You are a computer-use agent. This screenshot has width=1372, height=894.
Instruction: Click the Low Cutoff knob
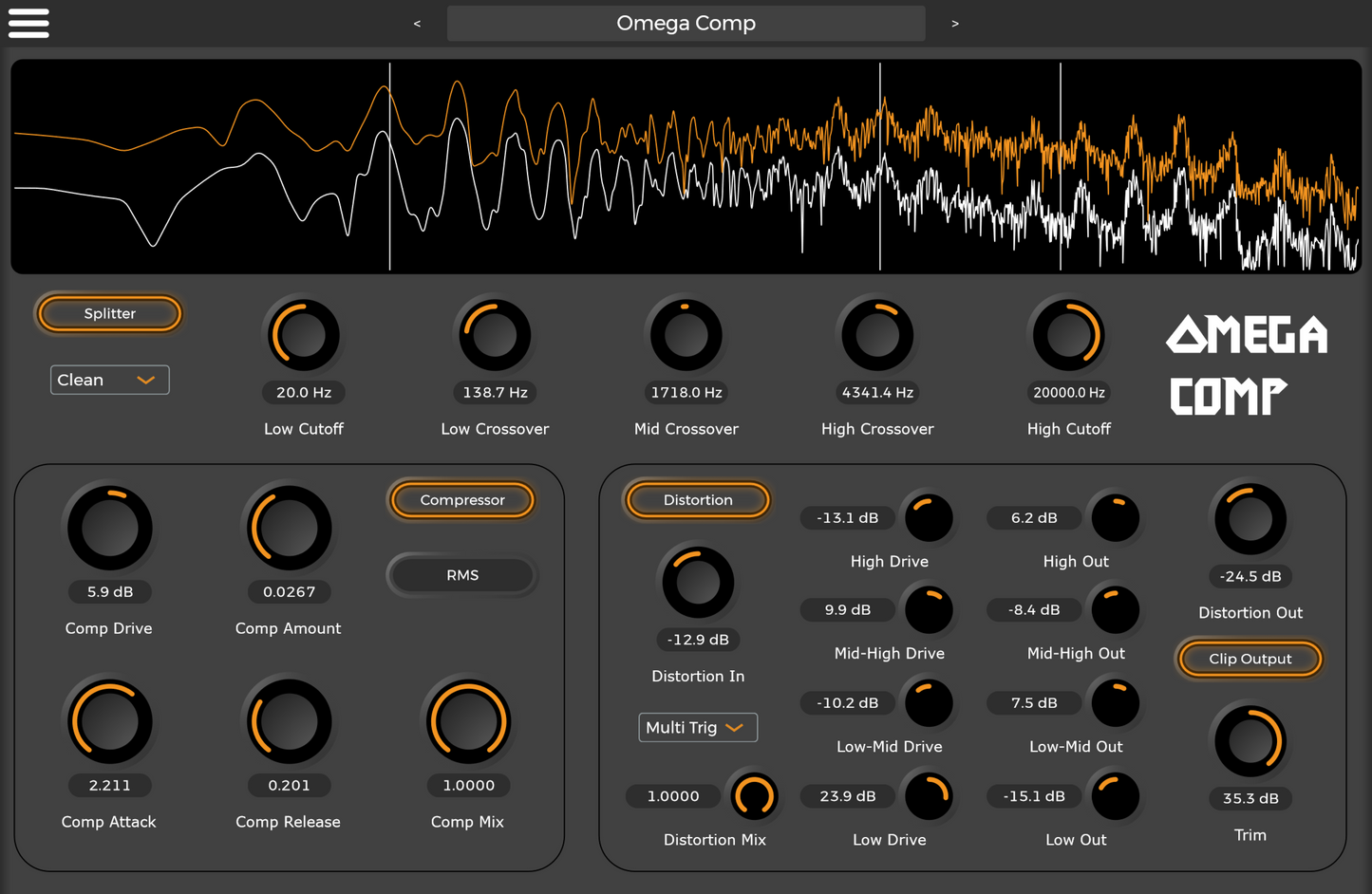click(304, 336)
